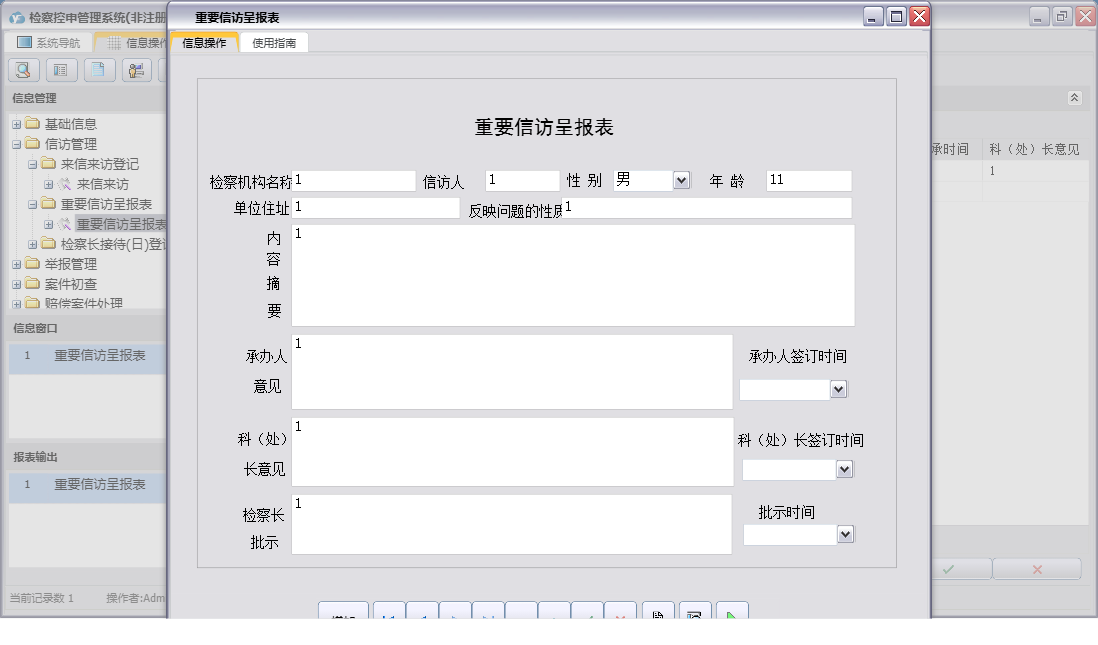Select 重要信访呈报表 under 信息窗口
Image resolution: width=1098 pixels, height=645 pixels.
click(x=86, y=358)
